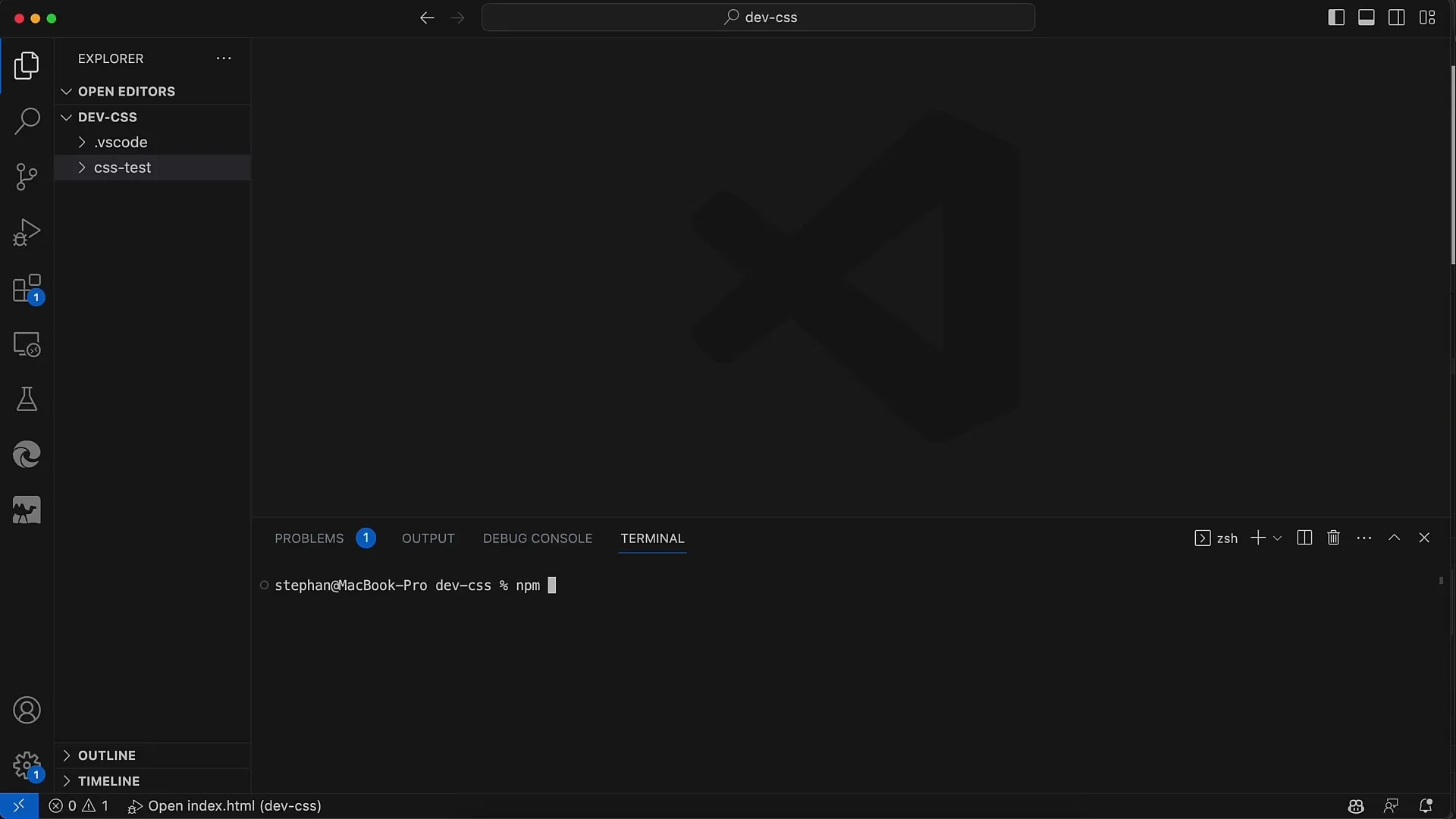Switch to the DEBUG CONSOLE tab
1456x819 pixels.
pyautogui.click(x=538, y=538)
